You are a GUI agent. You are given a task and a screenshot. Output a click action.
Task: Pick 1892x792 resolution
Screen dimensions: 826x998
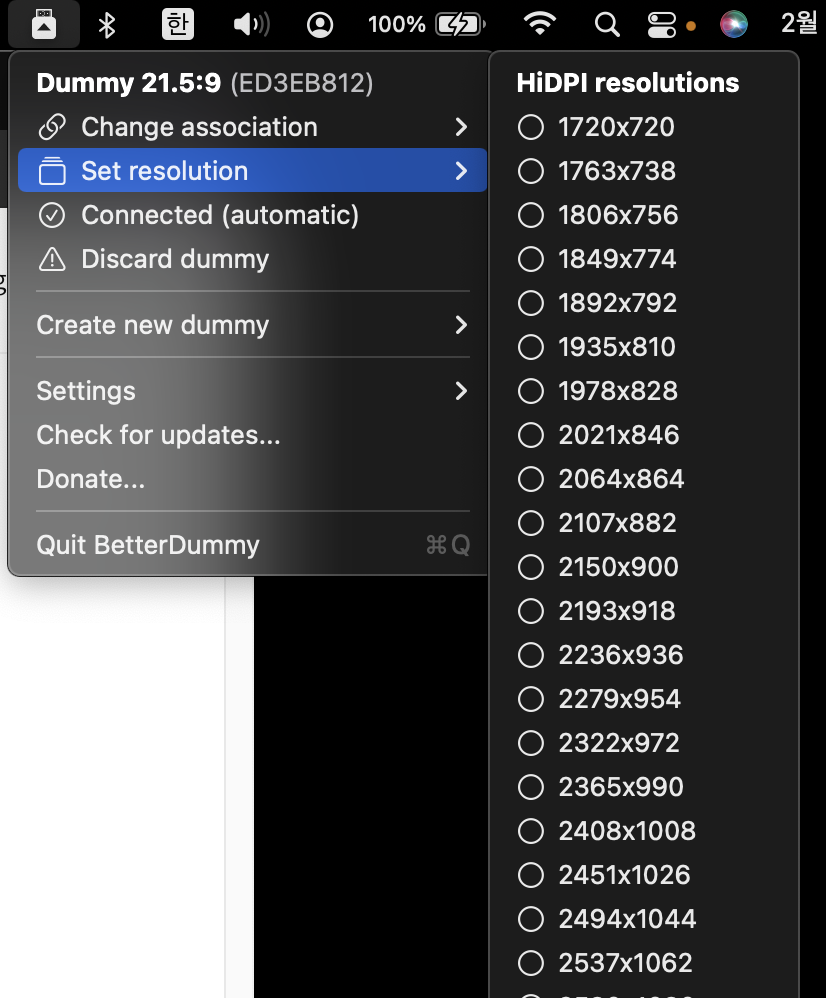pyautogui.click(x=643, y=303)
